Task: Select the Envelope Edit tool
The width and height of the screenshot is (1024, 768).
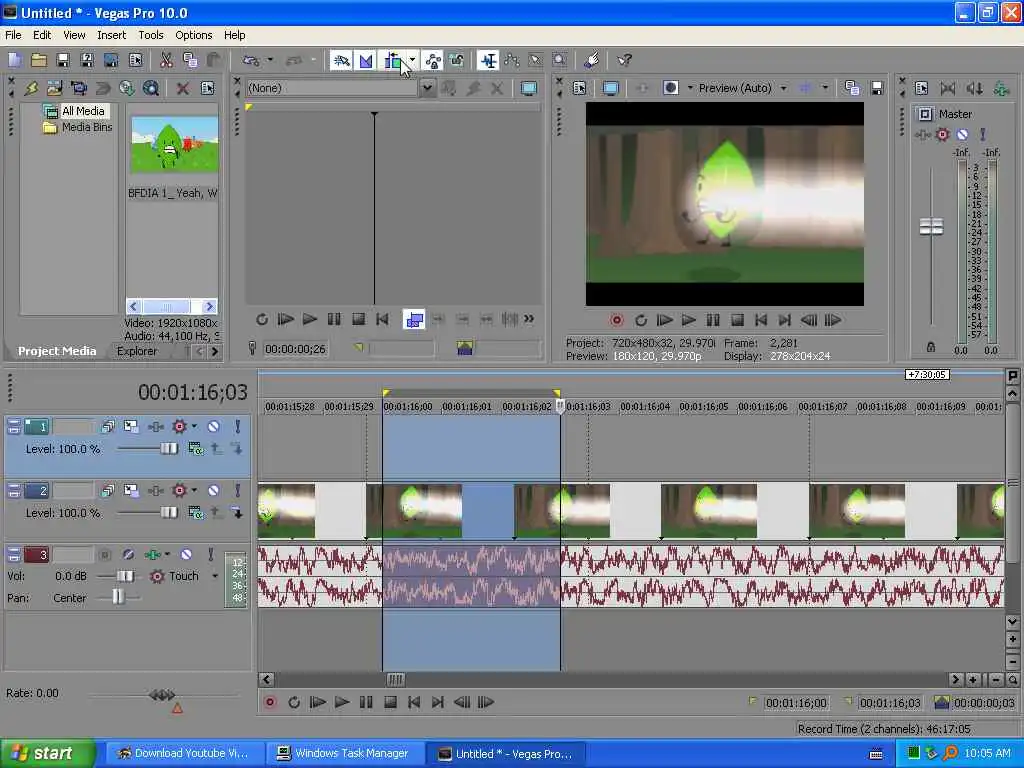Action: point(511,61)
